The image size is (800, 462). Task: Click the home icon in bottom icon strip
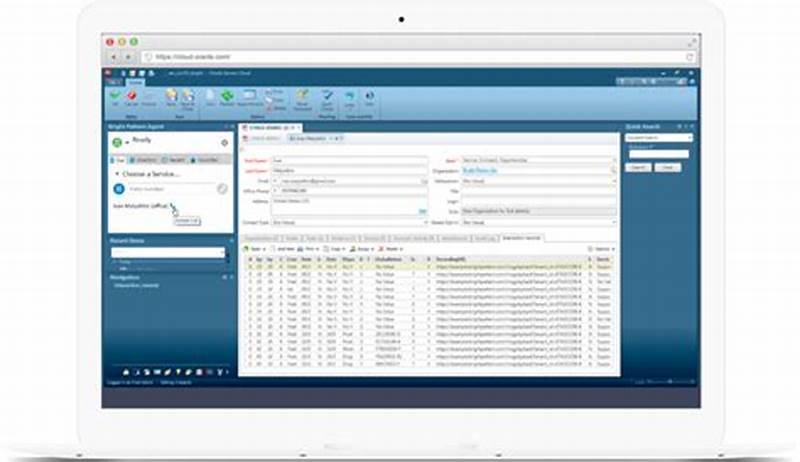pos(126,372)
